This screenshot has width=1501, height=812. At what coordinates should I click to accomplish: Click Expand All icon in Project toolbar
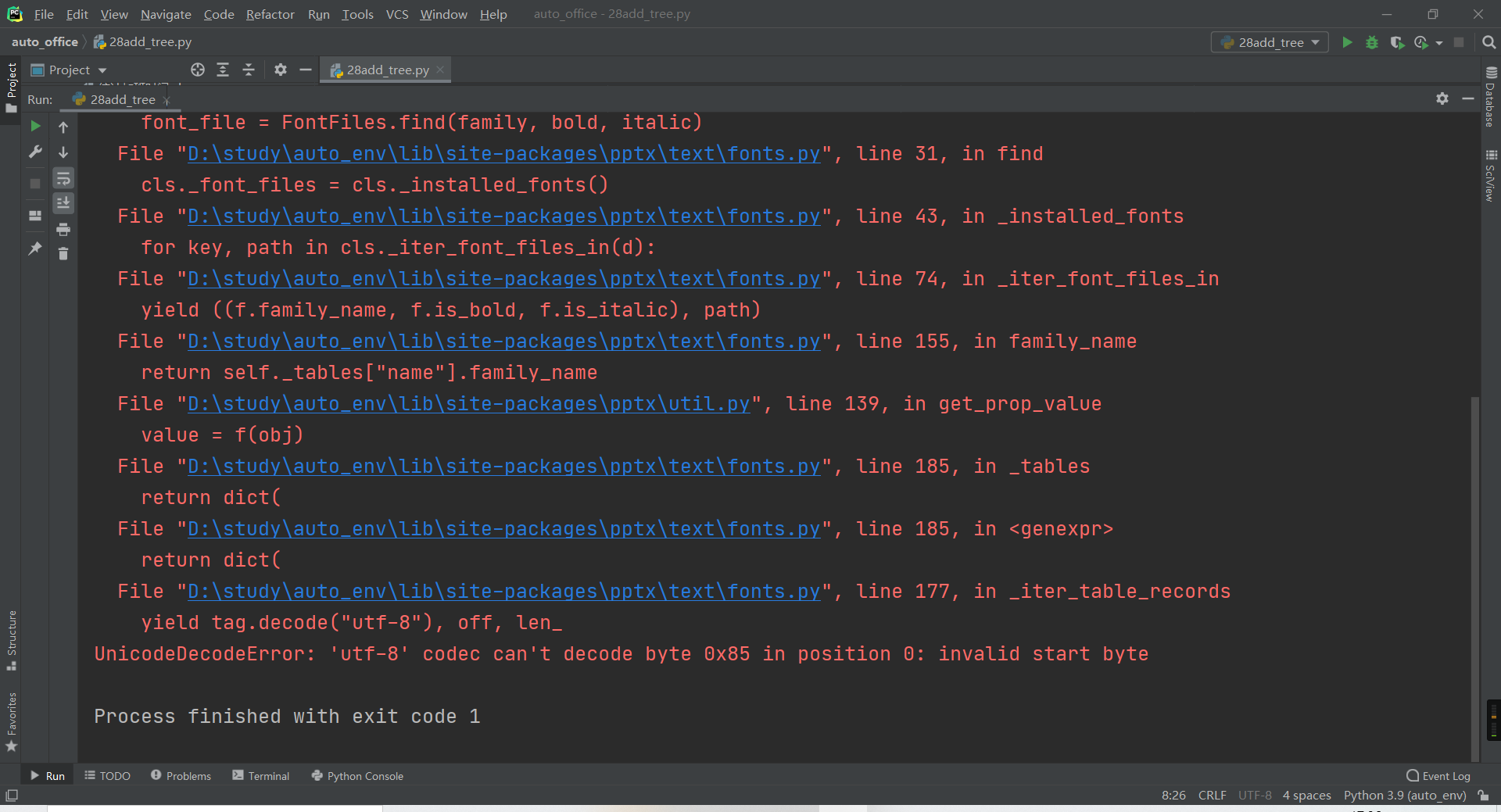click(x=223, y=70)
